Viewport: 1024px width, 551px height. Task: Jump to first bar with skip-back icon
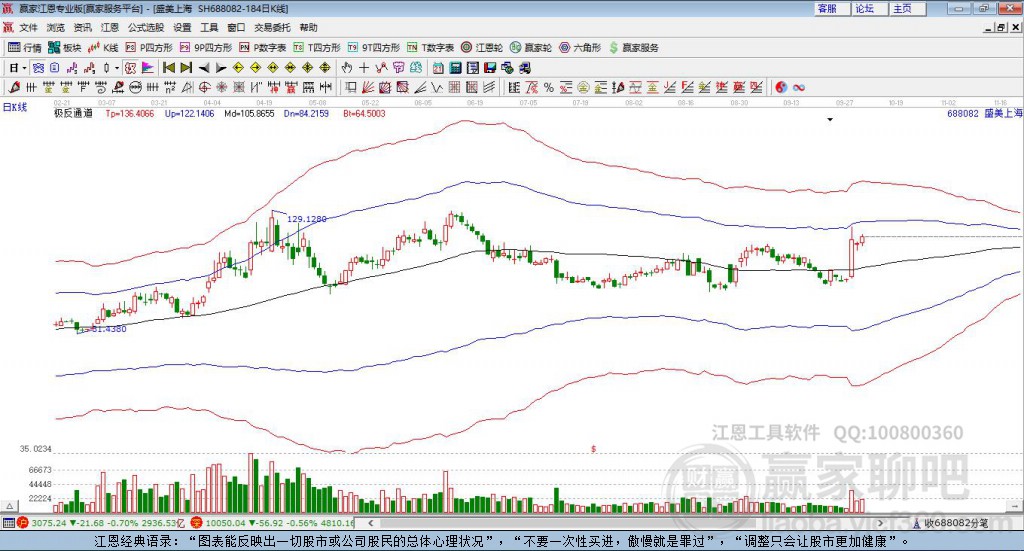(x=169, y=68)
